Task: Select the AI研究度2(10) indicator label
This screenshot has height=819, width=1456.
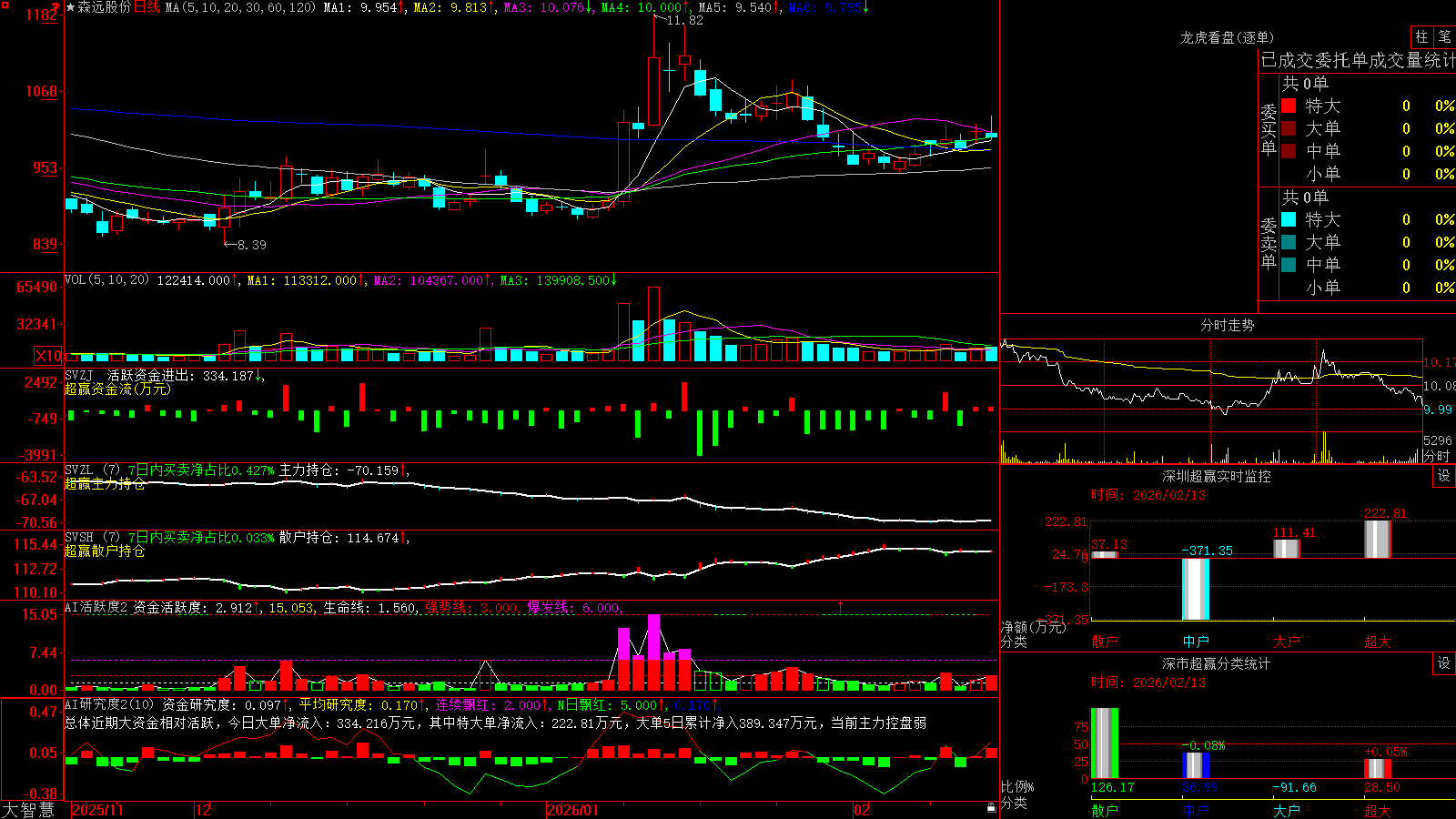Action: [x=110, y=704]
